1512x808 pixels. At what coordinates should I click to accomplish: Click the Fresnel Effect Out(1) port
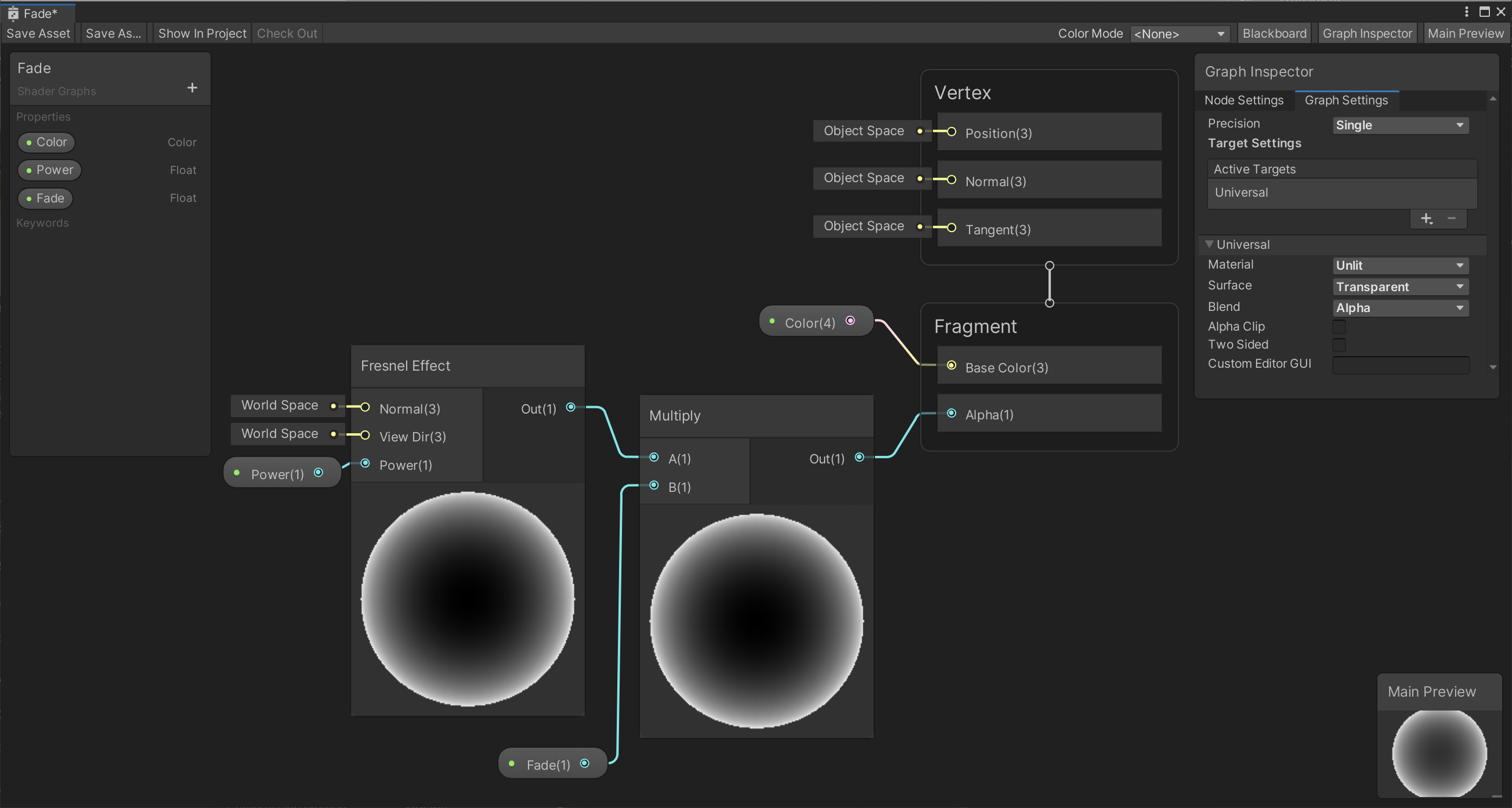click(570, 407)
